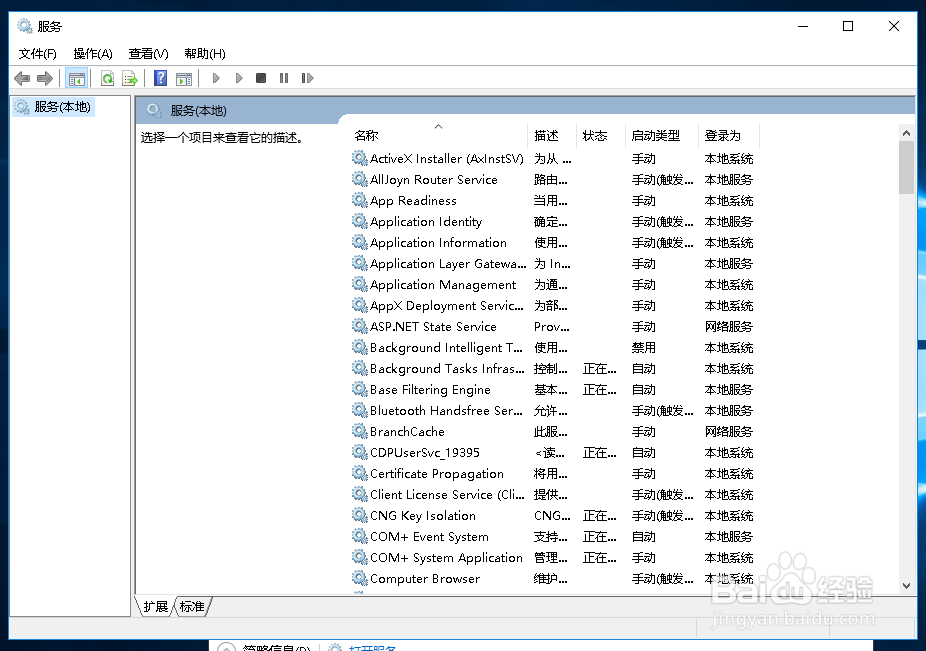The width and height of the screenshot is (926, 651).
Task: Sort by the 状态 column header
Action: (x=599, y=136)
